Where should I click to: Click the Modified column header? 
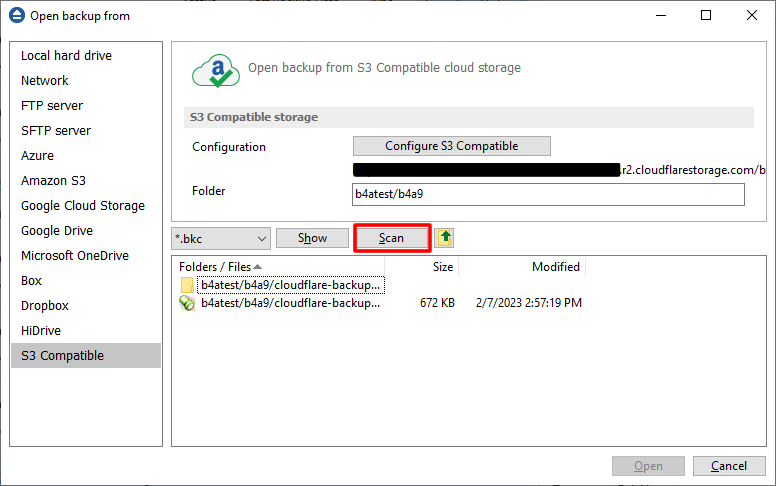(555, 267)
